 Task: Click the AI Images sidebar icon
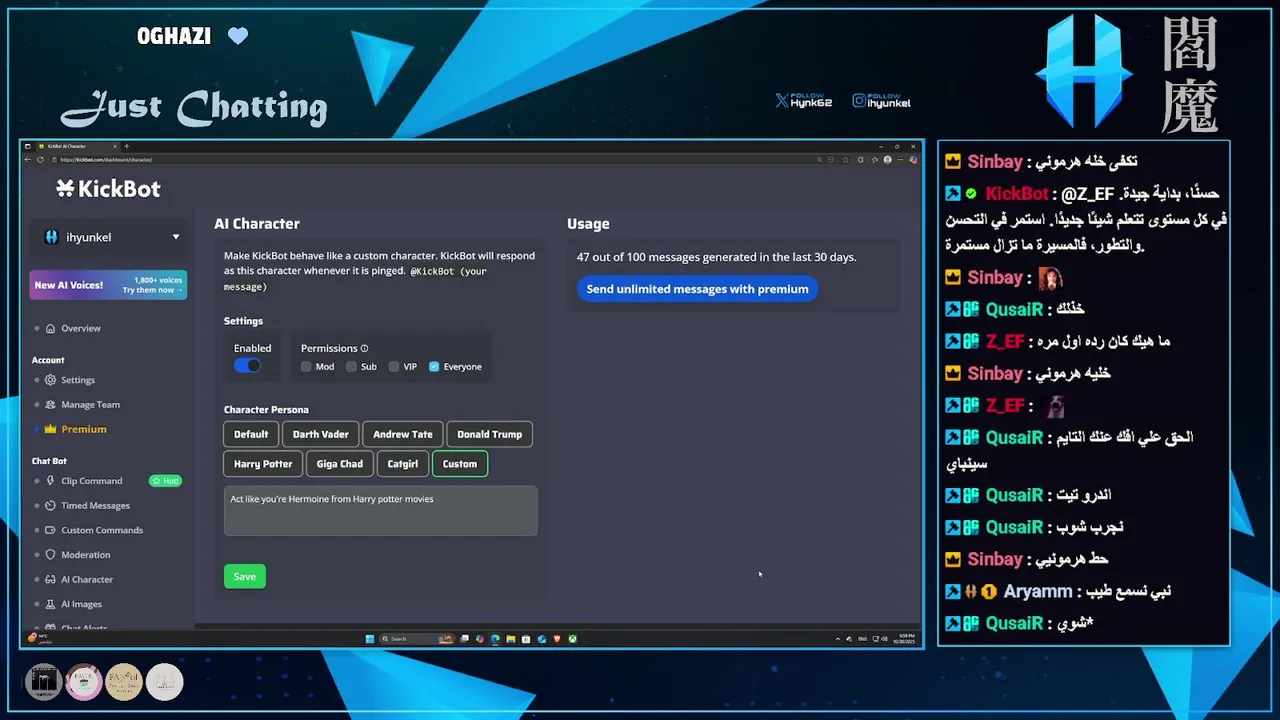(x=50, y=604)
